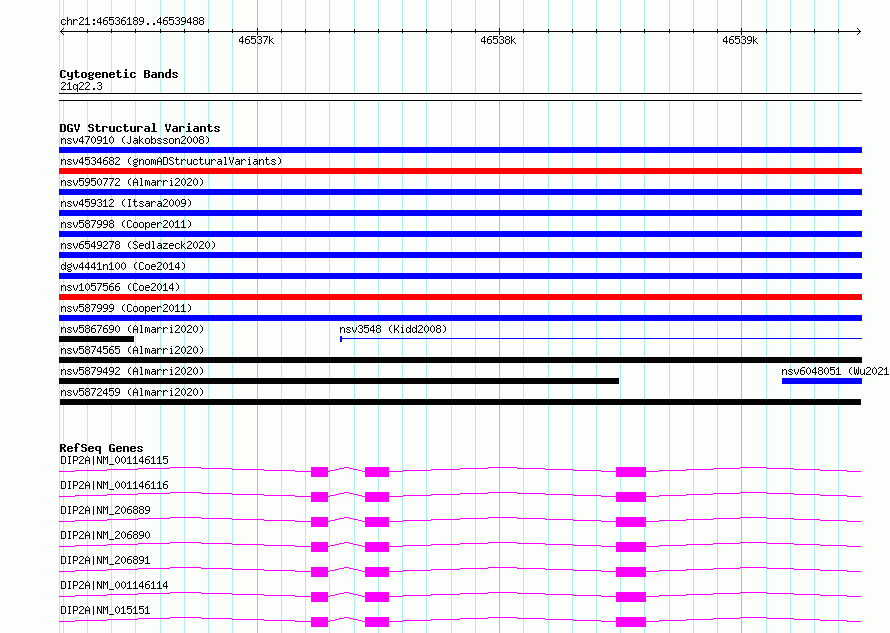Click the DIP2A|NM_206891 transcript label
890x633 pixels.
tap(106, 560)
